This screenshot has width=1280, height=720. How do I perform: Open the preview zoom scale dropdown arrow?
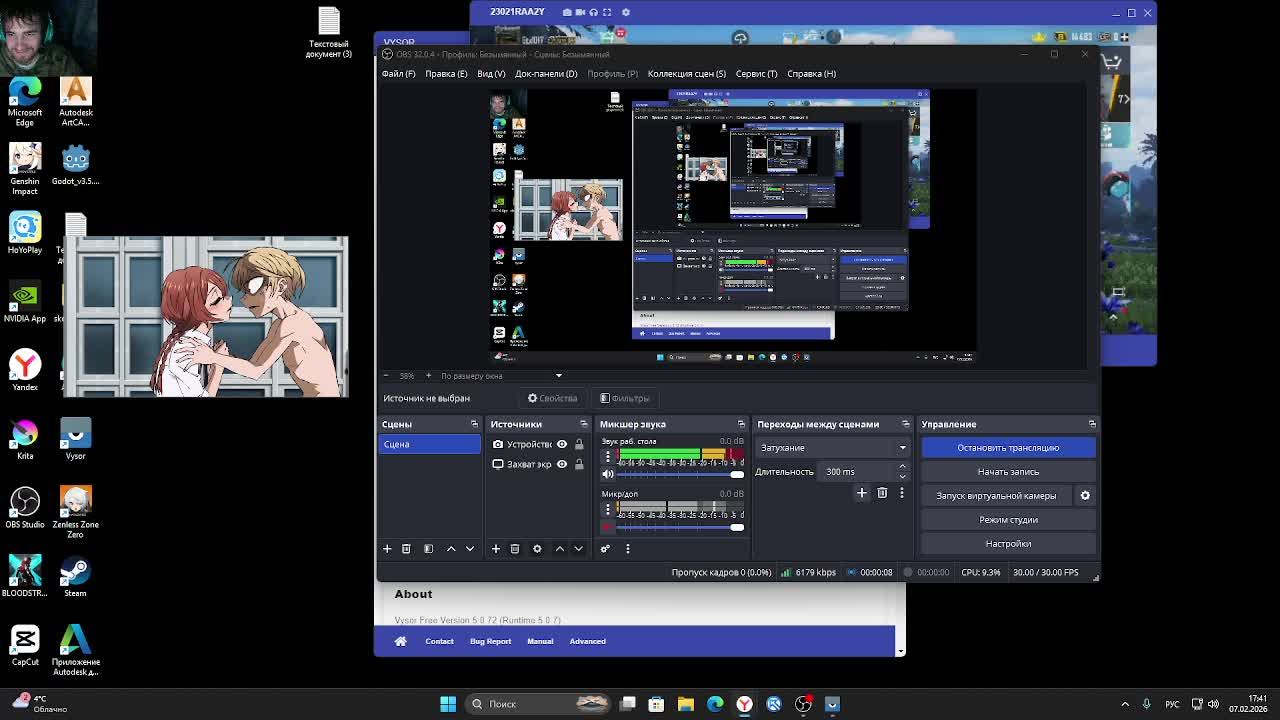(x=559, y=376)
